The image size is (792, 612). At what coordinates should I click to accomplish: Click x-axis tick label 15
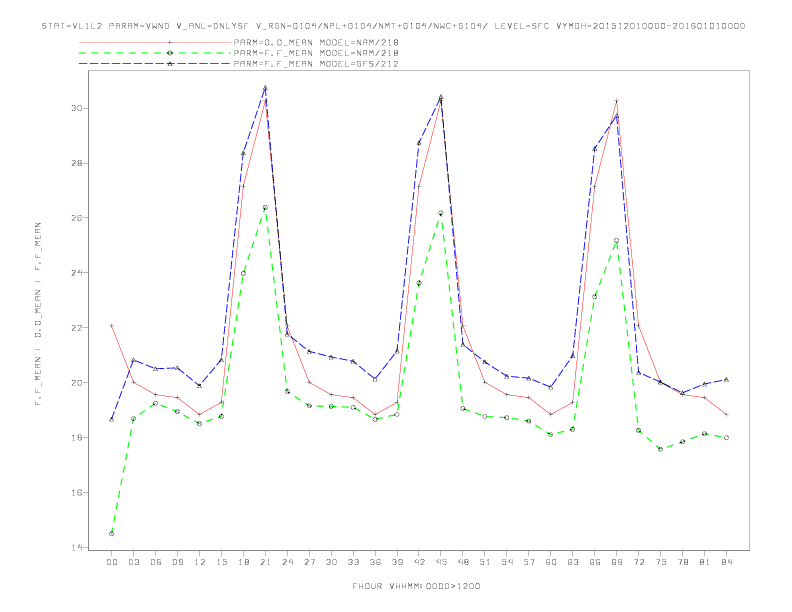pyautogui.click(x=221, y=562)
